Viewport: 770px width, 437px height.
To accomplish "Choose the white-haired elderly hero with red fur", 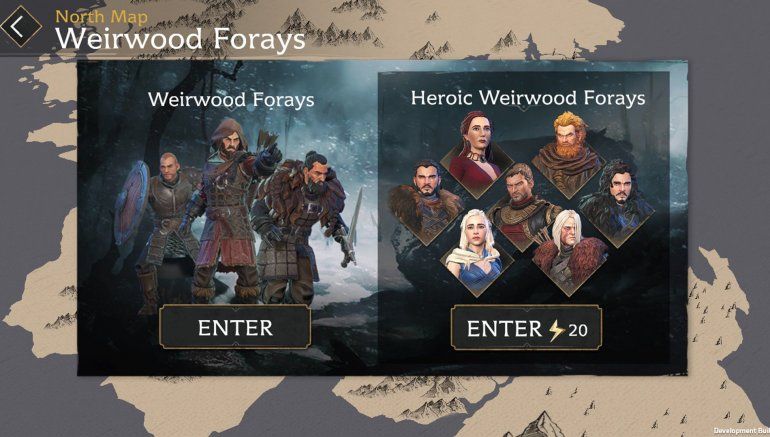I will pos(570,253).
